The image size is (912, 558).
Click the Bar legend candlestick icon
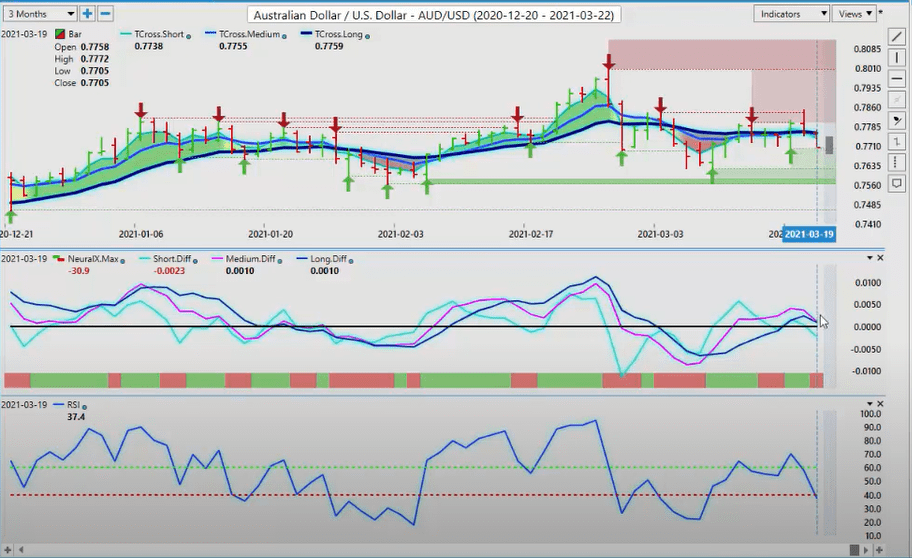59,34
